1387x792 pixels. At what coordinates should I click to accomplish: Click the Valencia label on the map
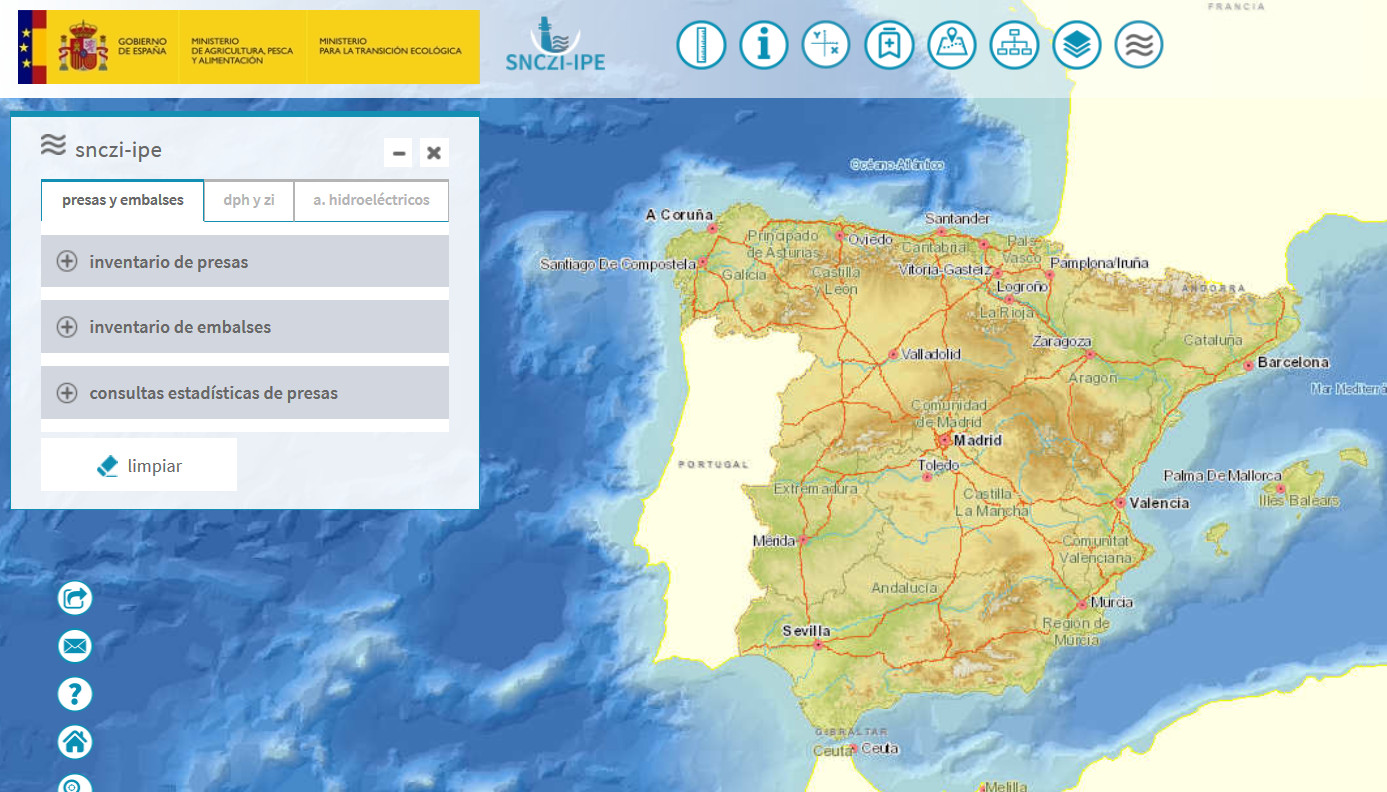point(1159,503)
